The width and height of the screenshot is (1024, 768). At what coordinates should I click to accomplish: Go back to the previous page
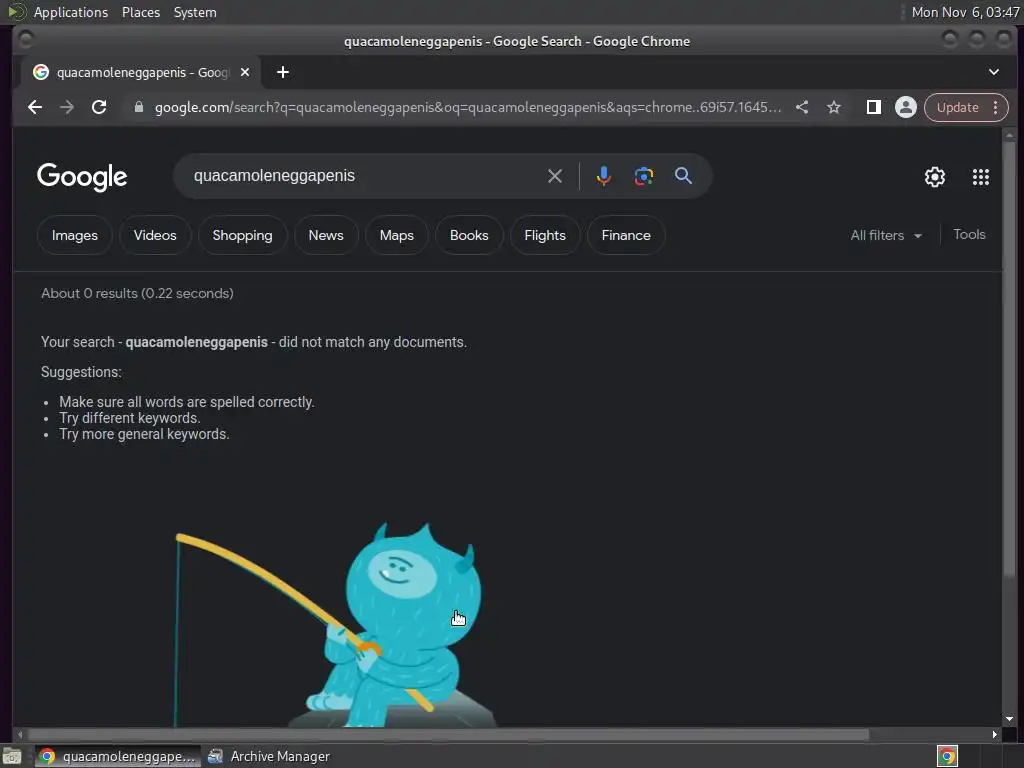click(35, 107)
